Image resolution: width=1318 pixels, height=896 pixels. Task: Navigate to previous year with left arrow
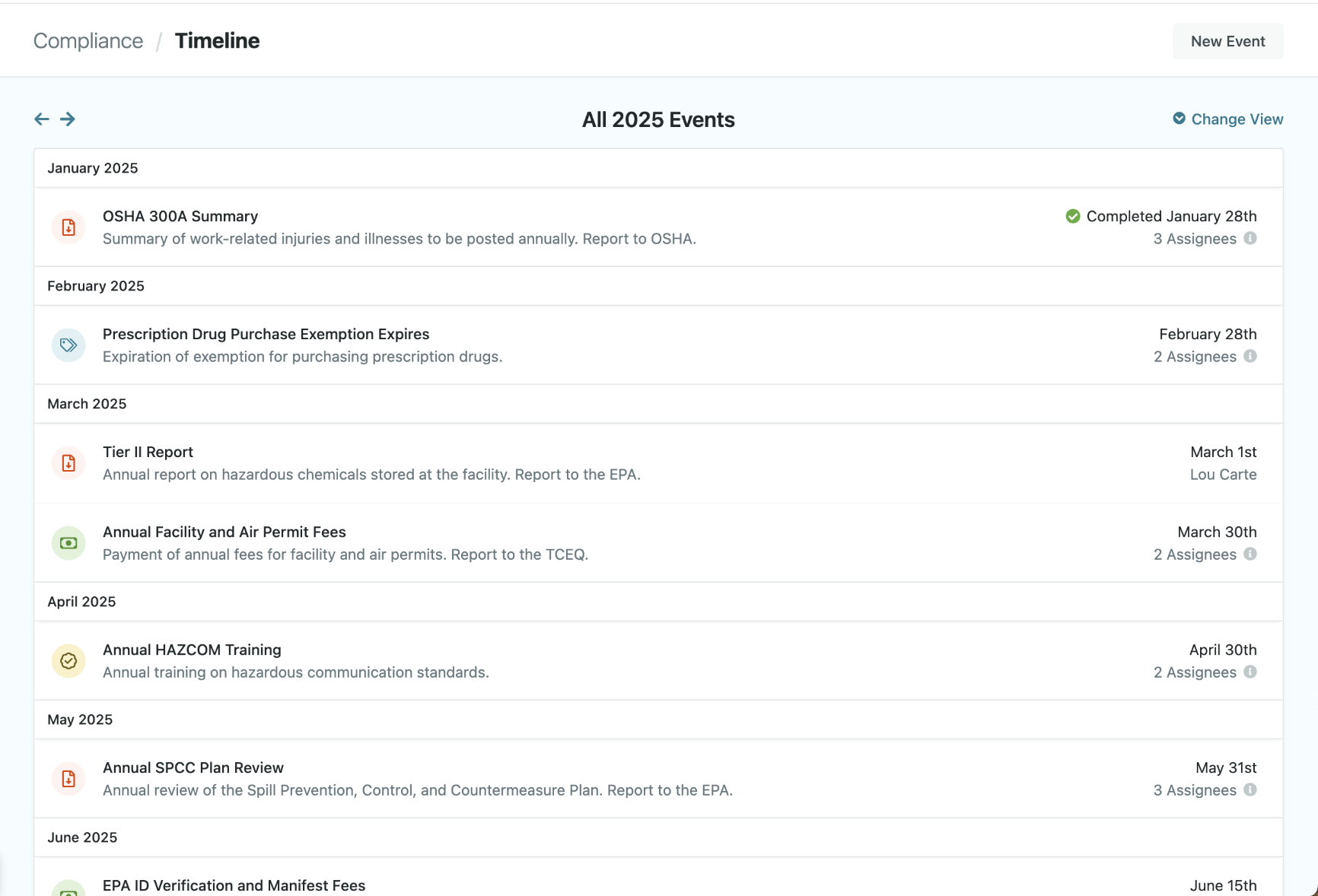[42, 119]
